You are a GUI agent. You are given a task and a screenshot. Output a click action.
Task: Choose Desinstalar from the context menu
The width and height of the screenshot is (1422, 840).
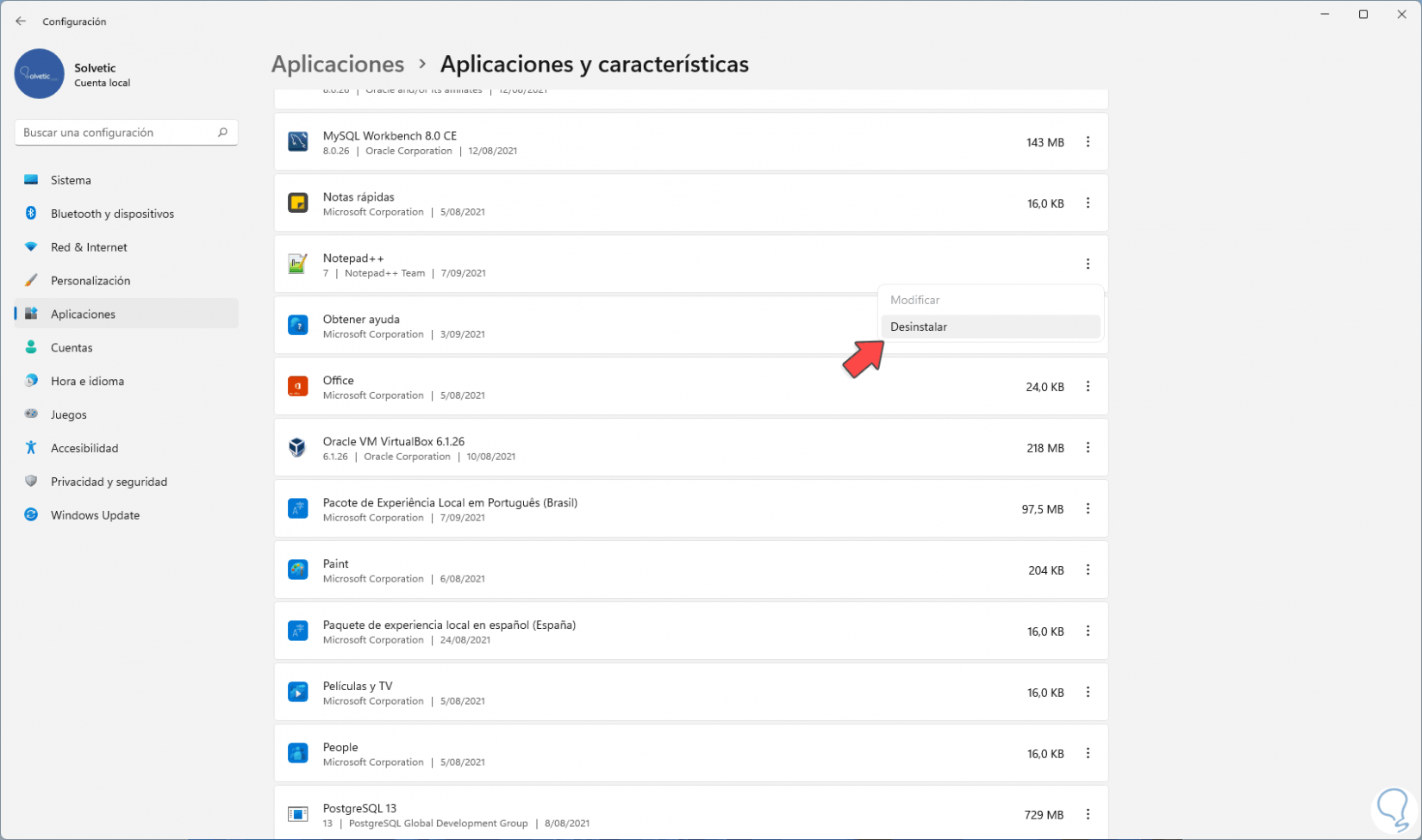(990, 327)
